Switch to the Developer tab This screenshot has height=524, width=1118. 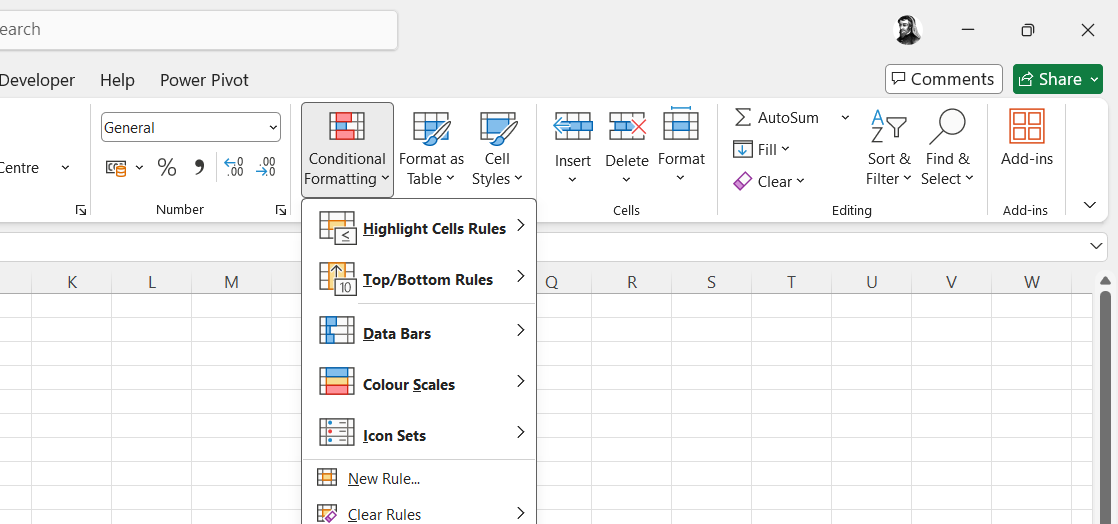(37, 80)
